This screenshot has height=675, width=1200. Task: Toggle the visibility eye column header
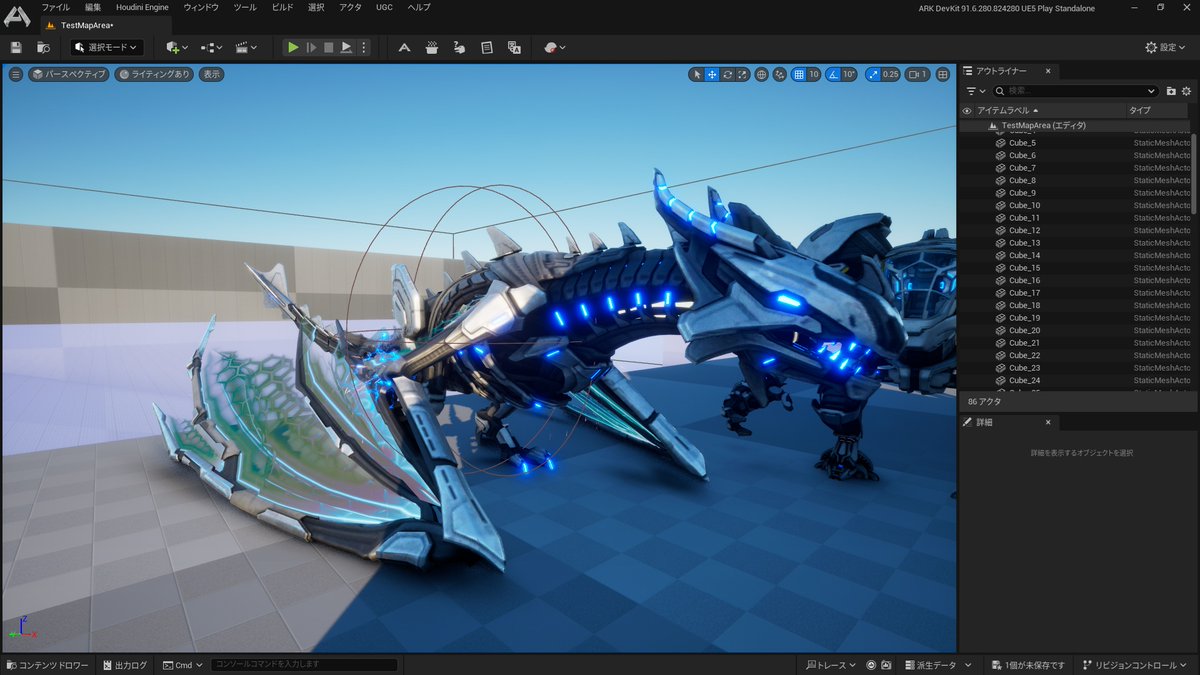[966, 110]
